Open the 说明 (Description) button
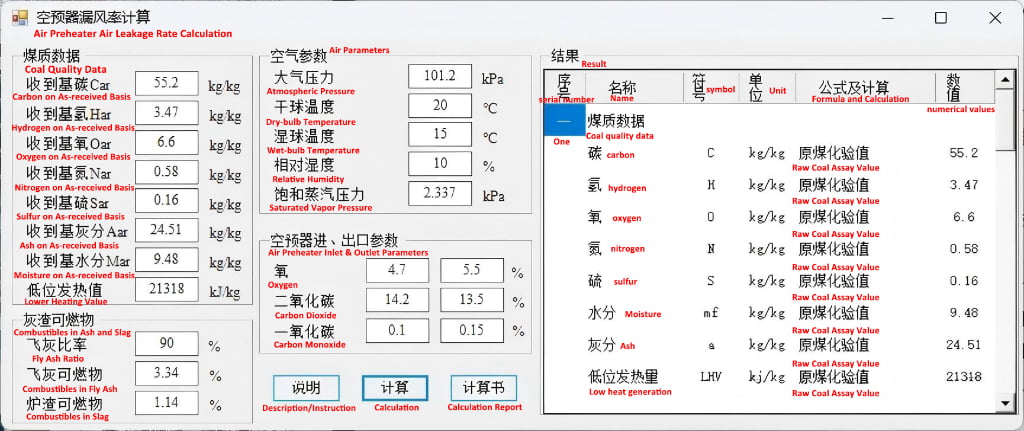1024x431 pixels. click(306, 388)
